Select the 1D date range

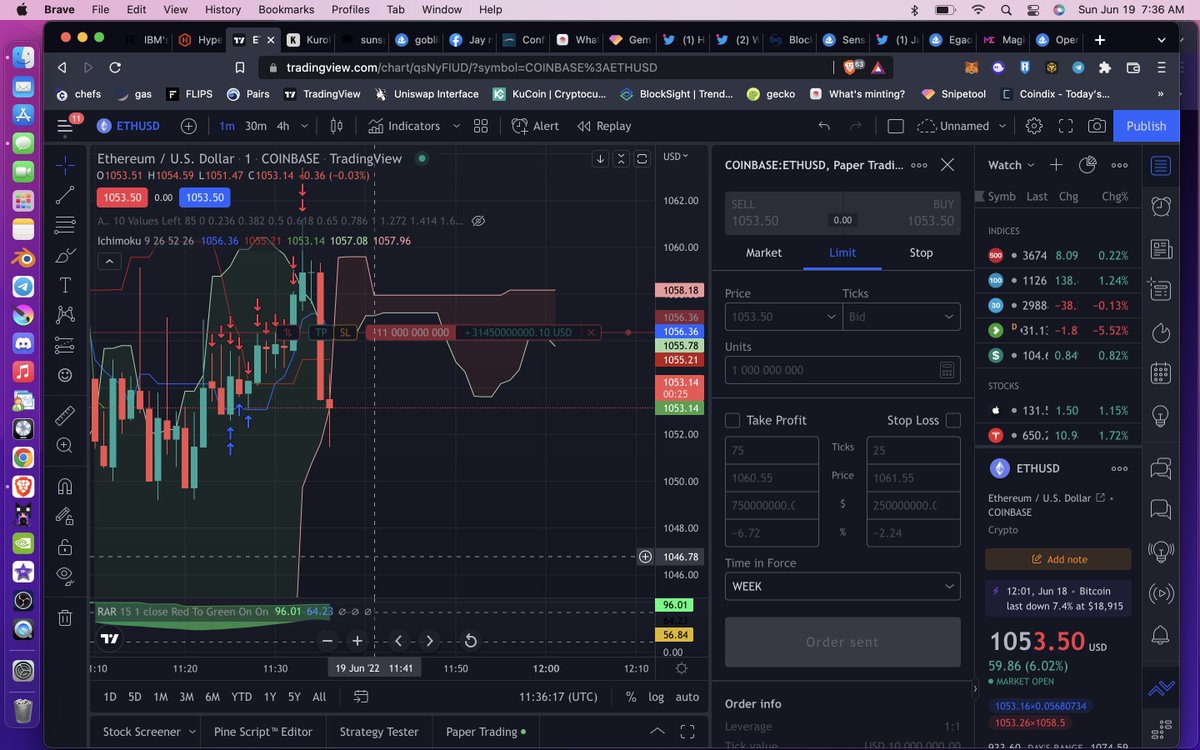(x=110, y=697)
